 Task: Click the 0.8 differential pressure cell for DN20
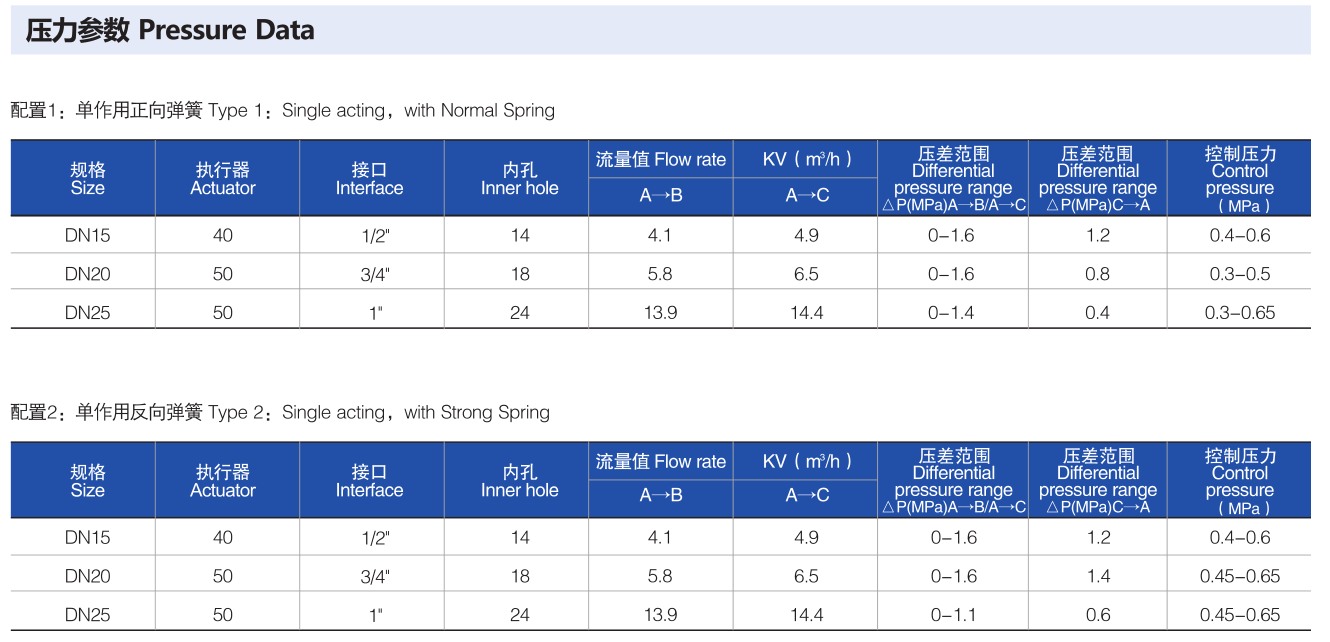click(1098, 275)
